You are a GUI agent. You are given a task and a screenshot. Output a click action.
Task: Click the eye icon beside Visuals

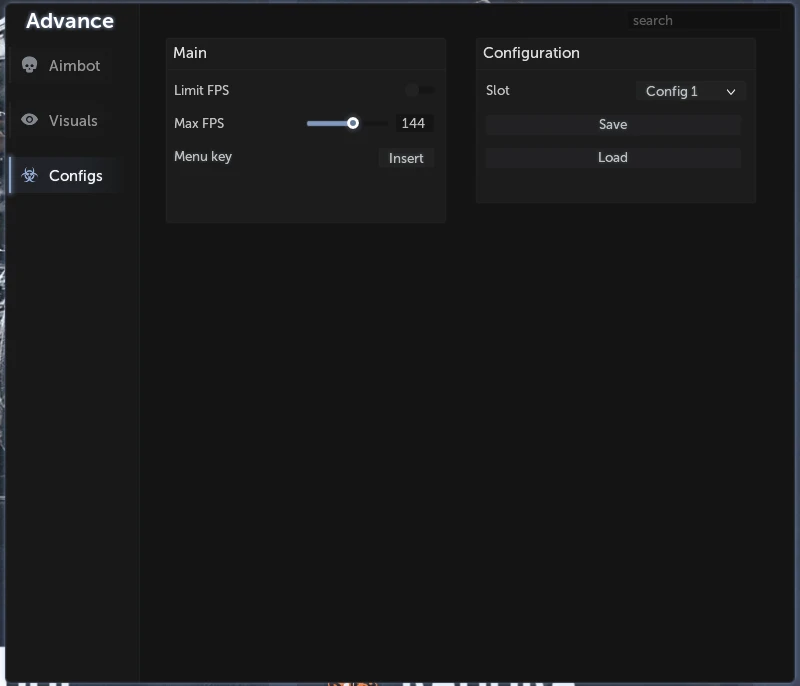coord(29,120)
